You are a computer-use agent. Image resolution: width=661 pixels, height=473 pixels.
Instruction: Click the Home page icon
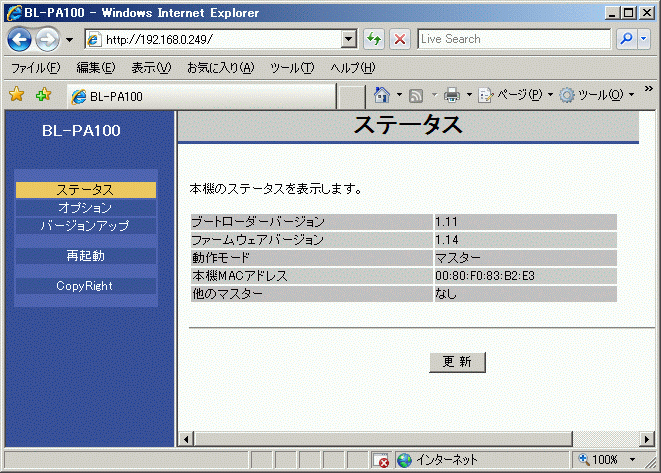pyautogui.click(x=382, y=95)
